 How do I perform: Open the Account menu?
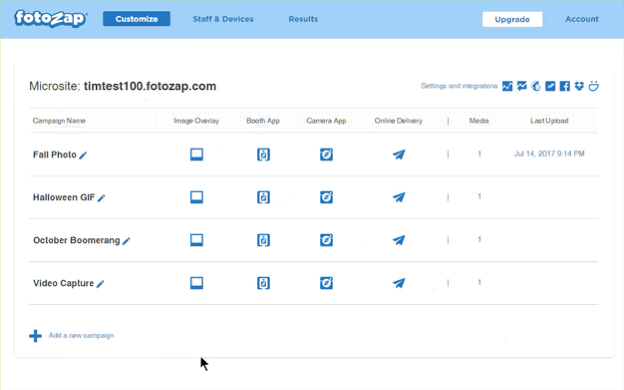pos(582,19)
